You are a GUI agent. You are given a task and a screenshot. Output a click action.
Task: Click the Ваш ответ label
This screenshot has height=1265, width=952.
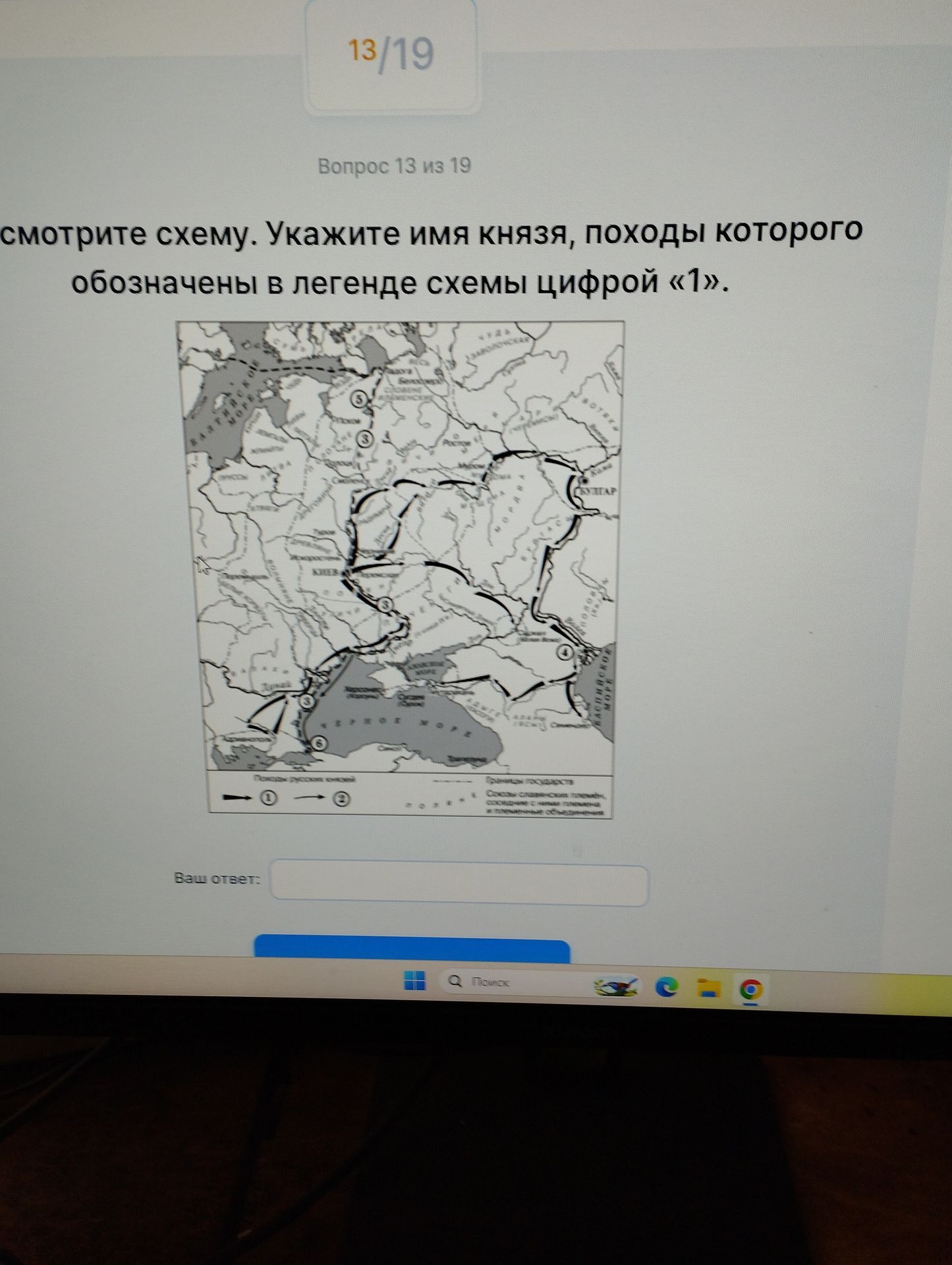[x=217, y=878]
